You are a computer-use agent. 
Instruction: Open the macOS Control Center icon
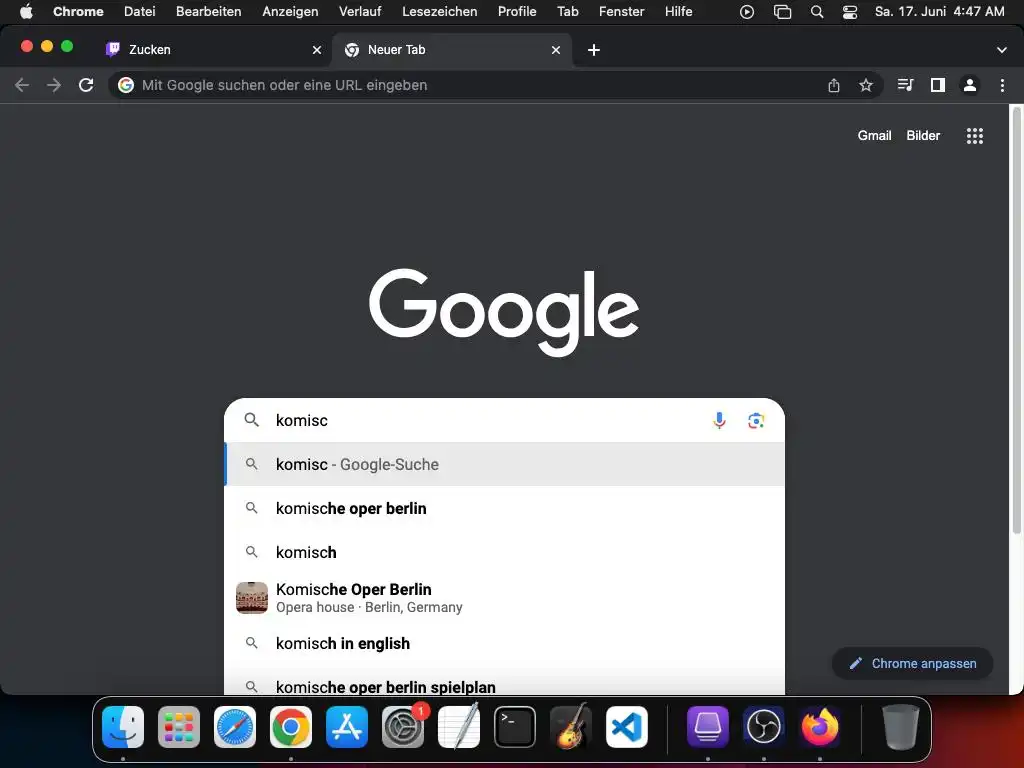849,12
